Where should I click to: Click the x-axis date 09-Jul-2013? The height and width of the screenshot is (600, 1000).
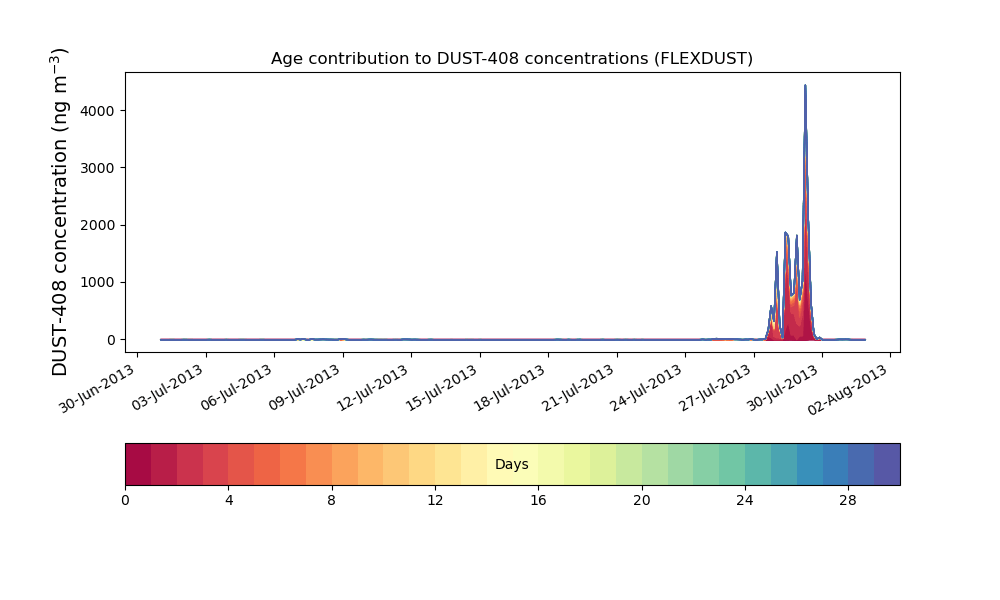coord(304,387)
